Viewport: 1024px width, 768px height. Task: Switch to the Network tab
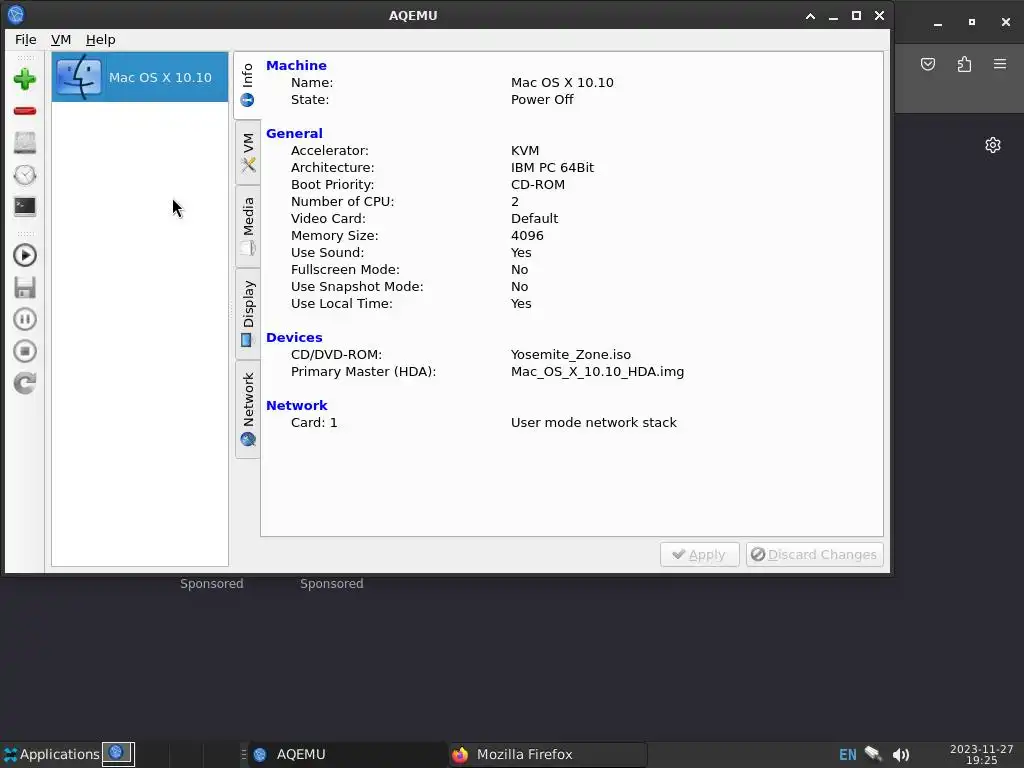pos(248,409)
